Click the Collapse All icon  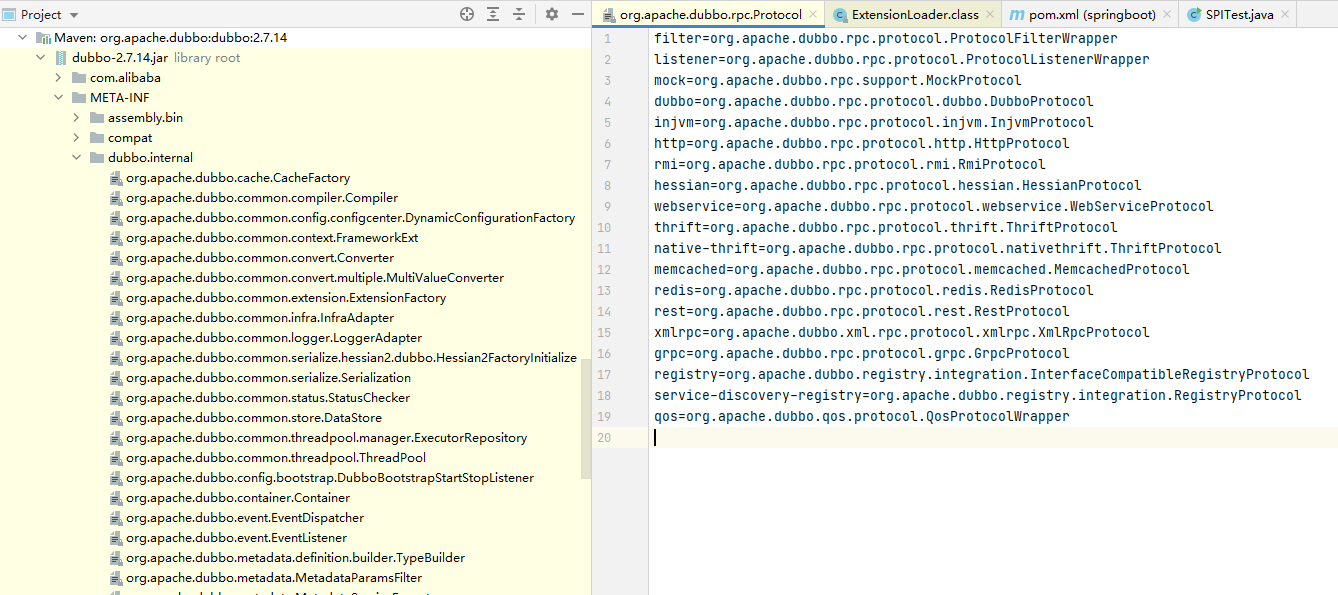519,14
